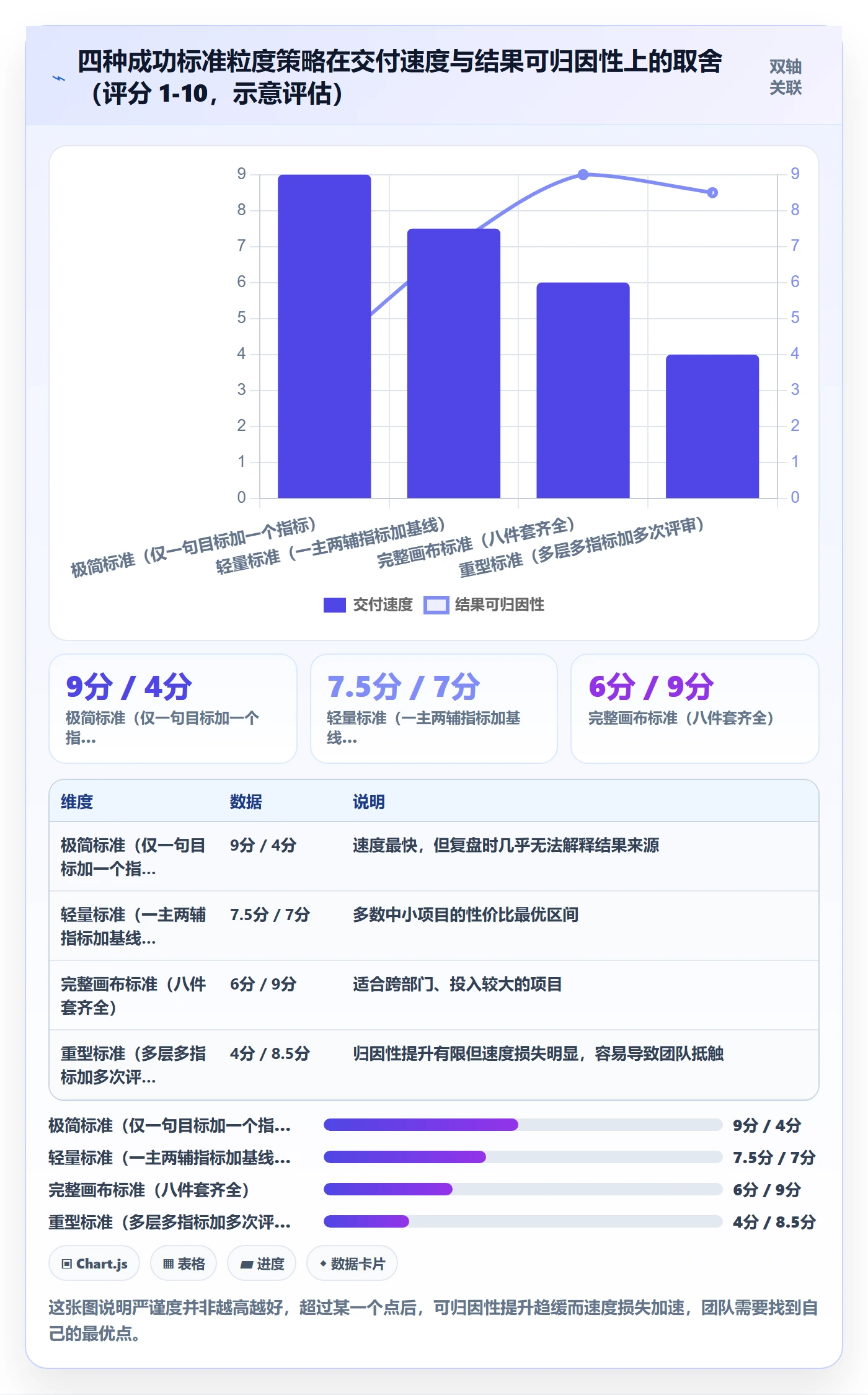Screen dimensions: 868x1395
Task: Click line point at value 8.5
Action: pos(712,193)
